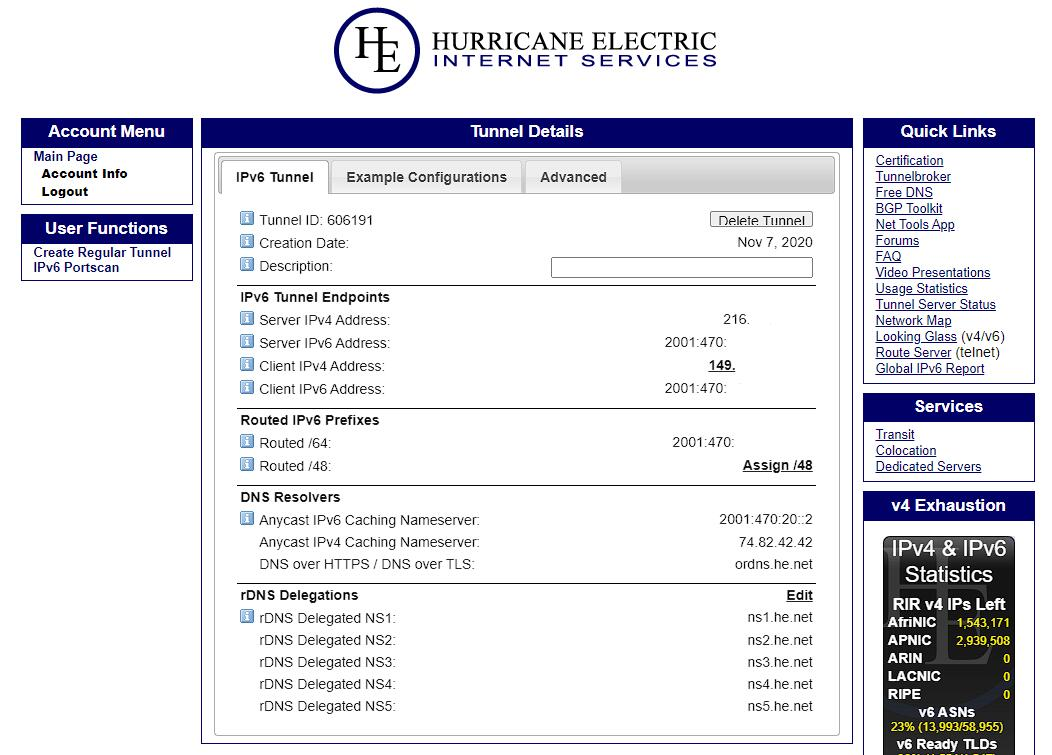Image resolution: width=1052 pixels, height=755 pixels.
Task: Click the Description input field
Action: click(682, 267)
